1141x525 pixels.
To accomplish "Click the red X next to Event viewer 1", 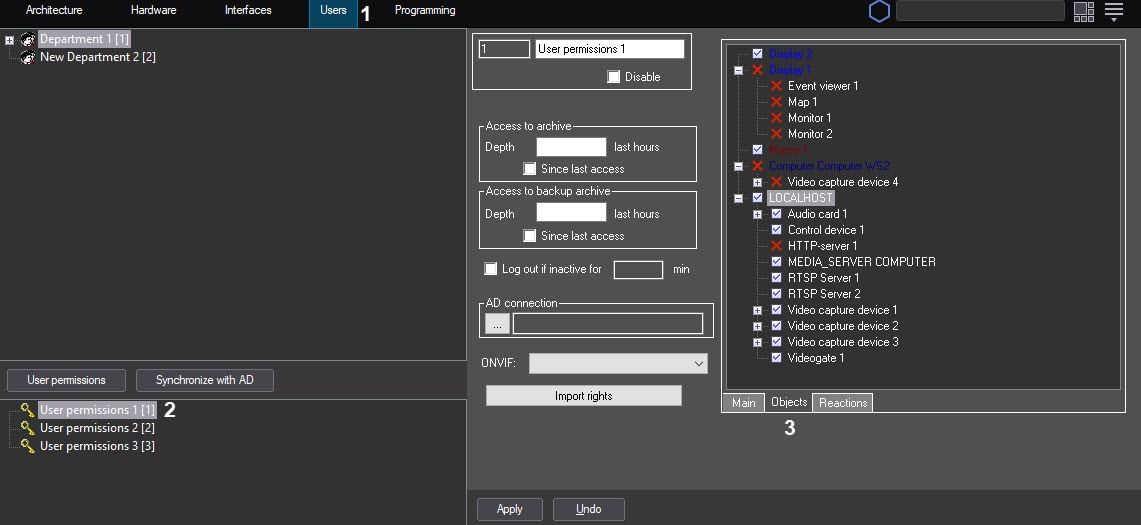I will [776, 86].
